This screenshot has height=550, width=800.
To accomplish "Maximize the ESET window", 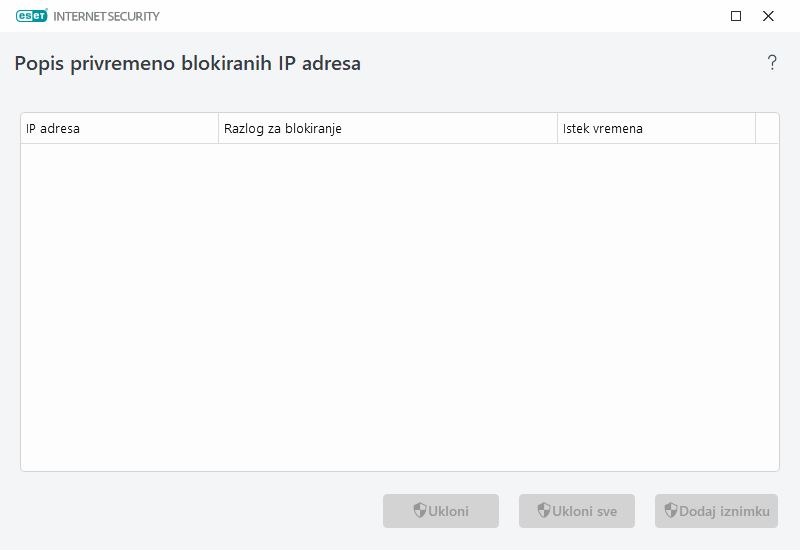I will pyautogui.click(x=736, y=16).
